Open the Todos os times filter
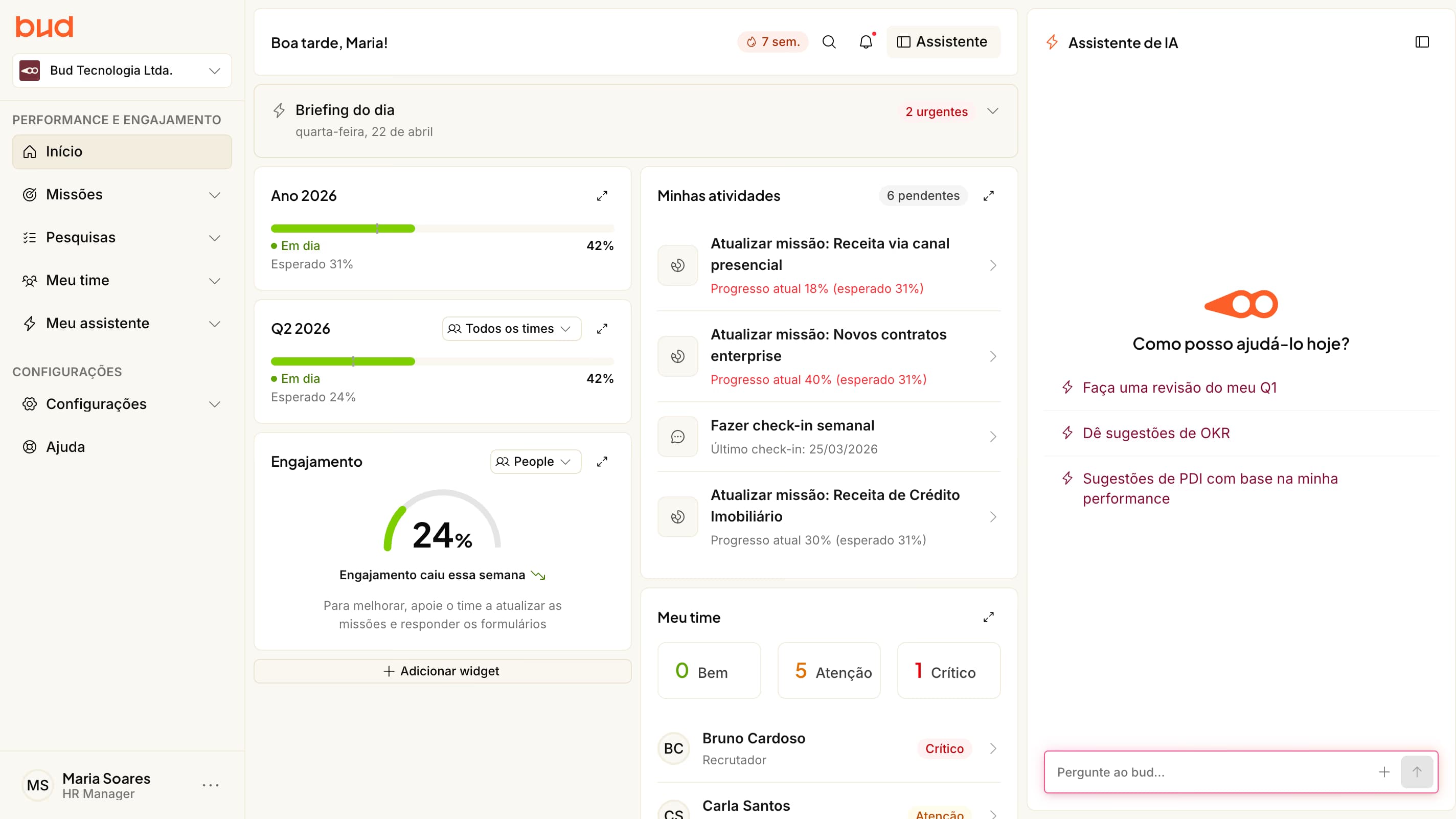1456x819 pixels. coord(510,328)
